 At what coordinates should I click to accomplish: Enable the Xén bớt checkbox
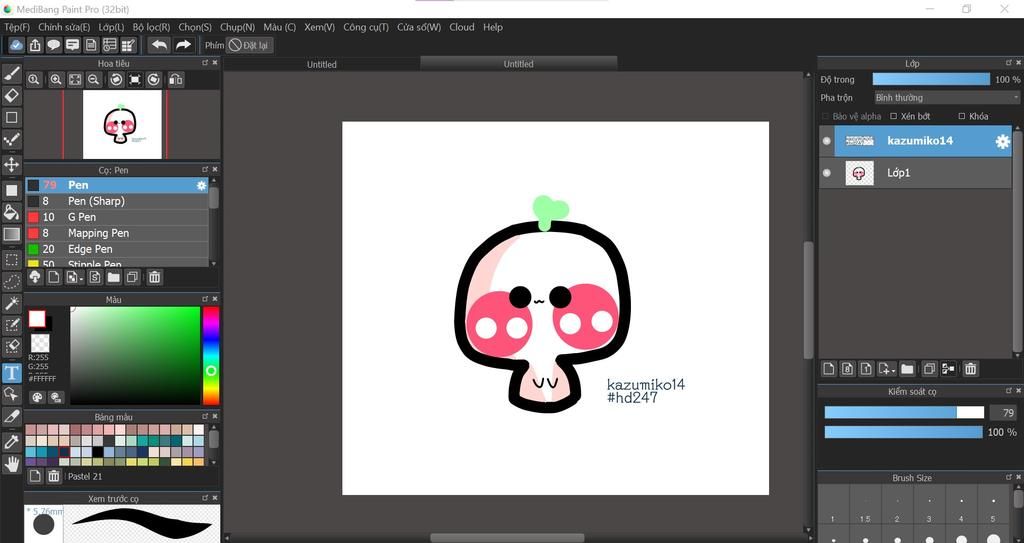point(894,116)
